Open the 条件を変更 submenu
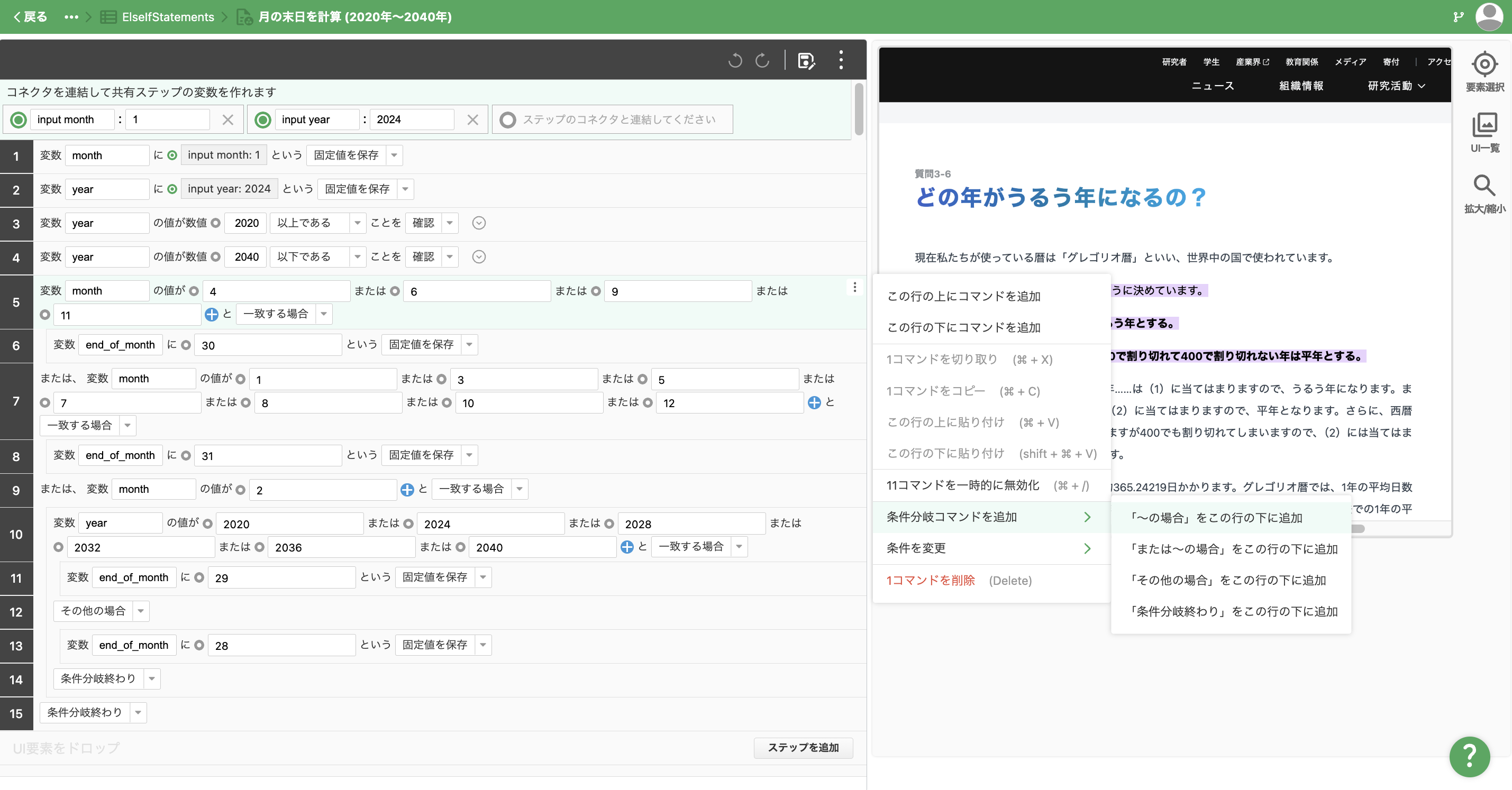The height and width of the screenshot is (790, 1512). [x=992, y=548]
